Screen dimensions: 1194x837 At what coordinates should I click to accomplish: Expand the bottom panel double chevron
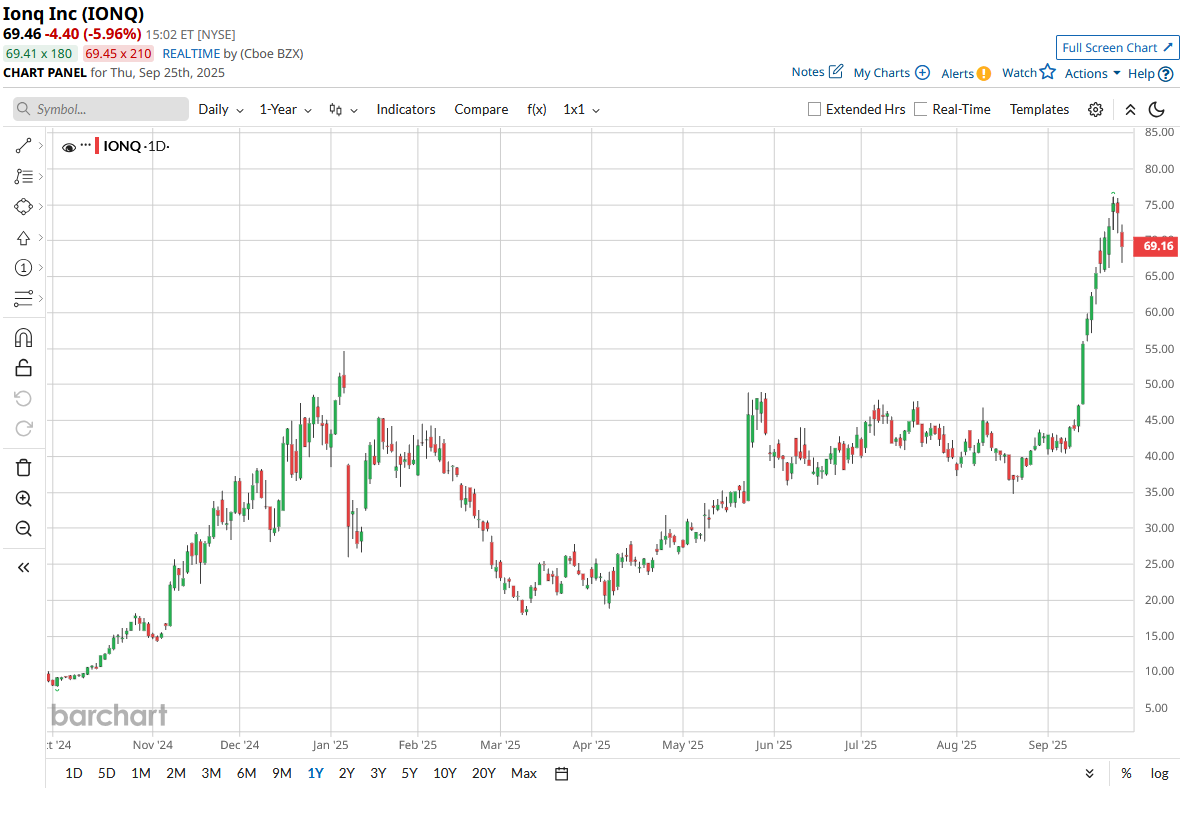point(1090,774)
